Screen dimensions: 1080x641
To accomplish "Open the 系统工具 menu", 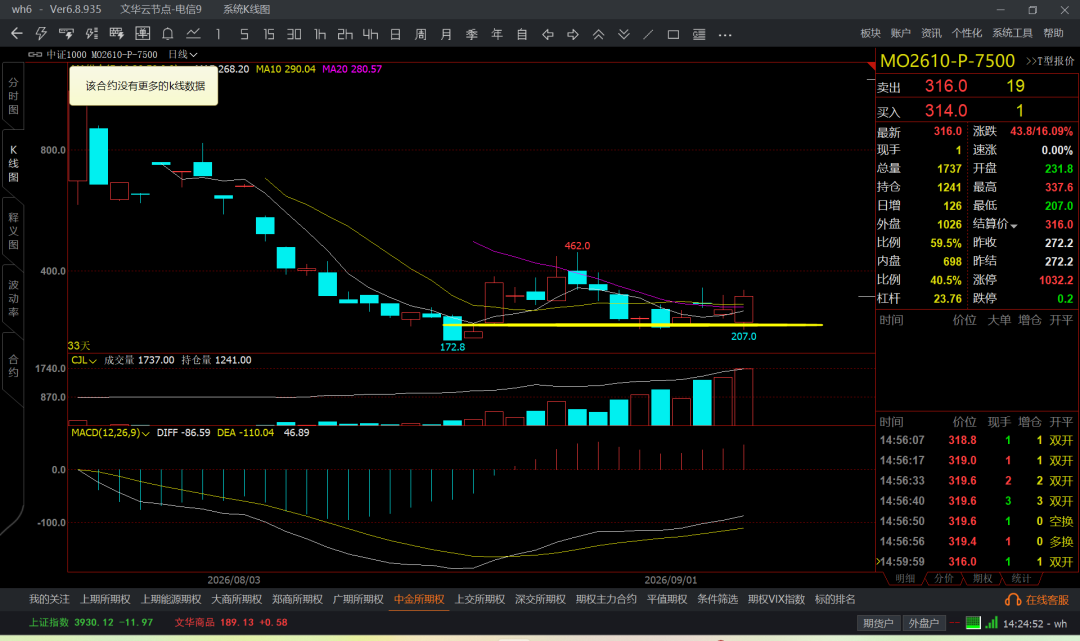I will coord(1012,33).
